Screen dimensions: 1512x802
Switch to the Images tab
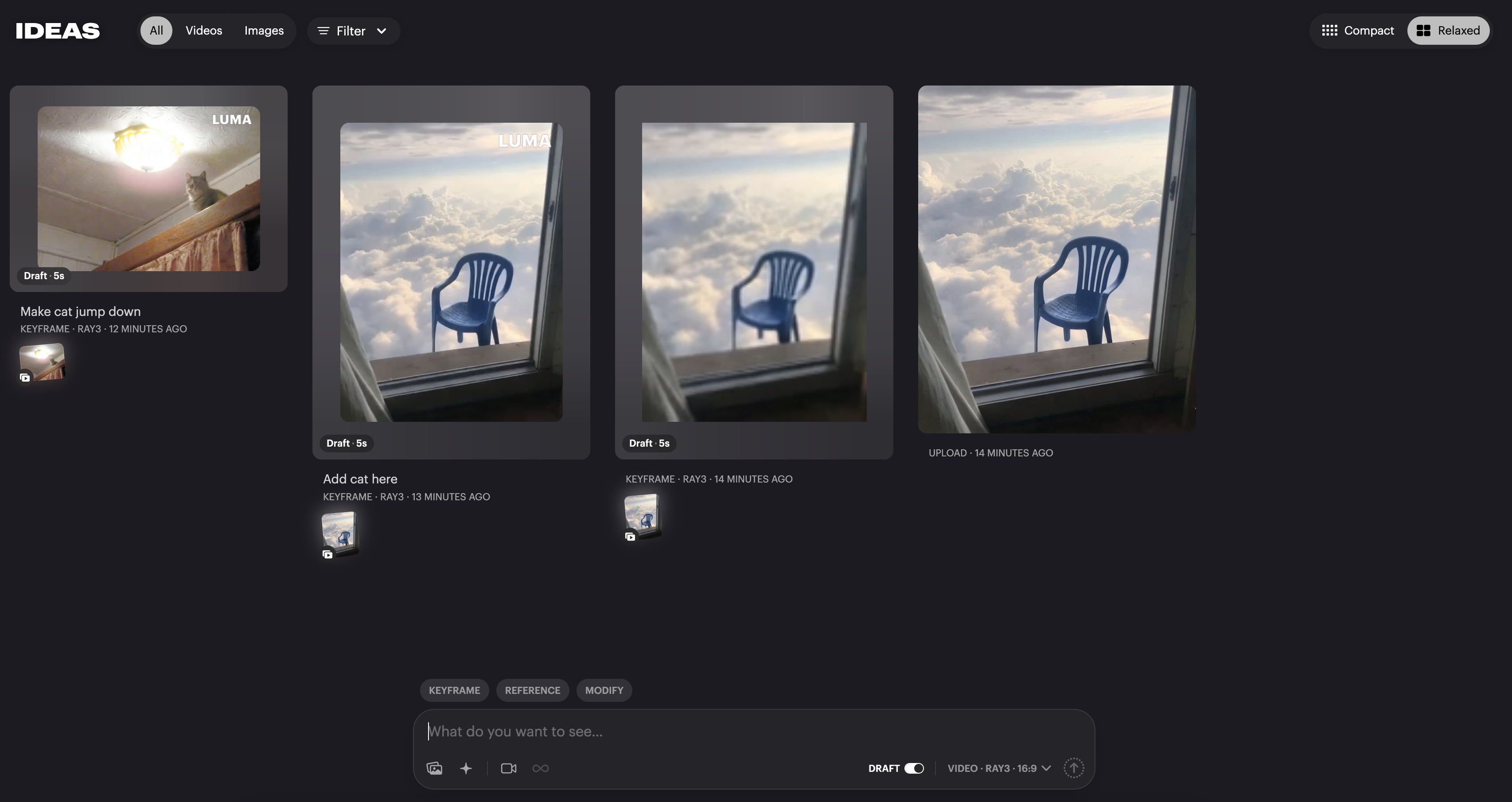(x=264, y=31)
